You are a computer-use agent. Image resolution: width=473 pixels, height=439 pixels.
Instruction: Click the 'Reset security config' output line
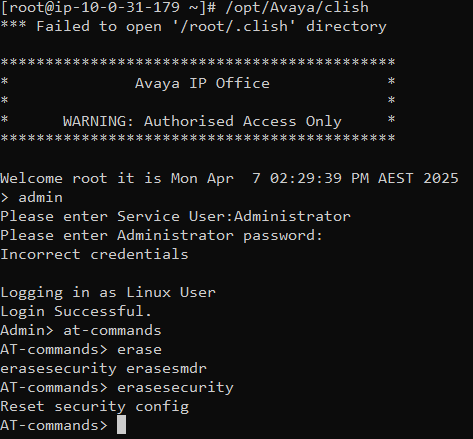[95, 406]
